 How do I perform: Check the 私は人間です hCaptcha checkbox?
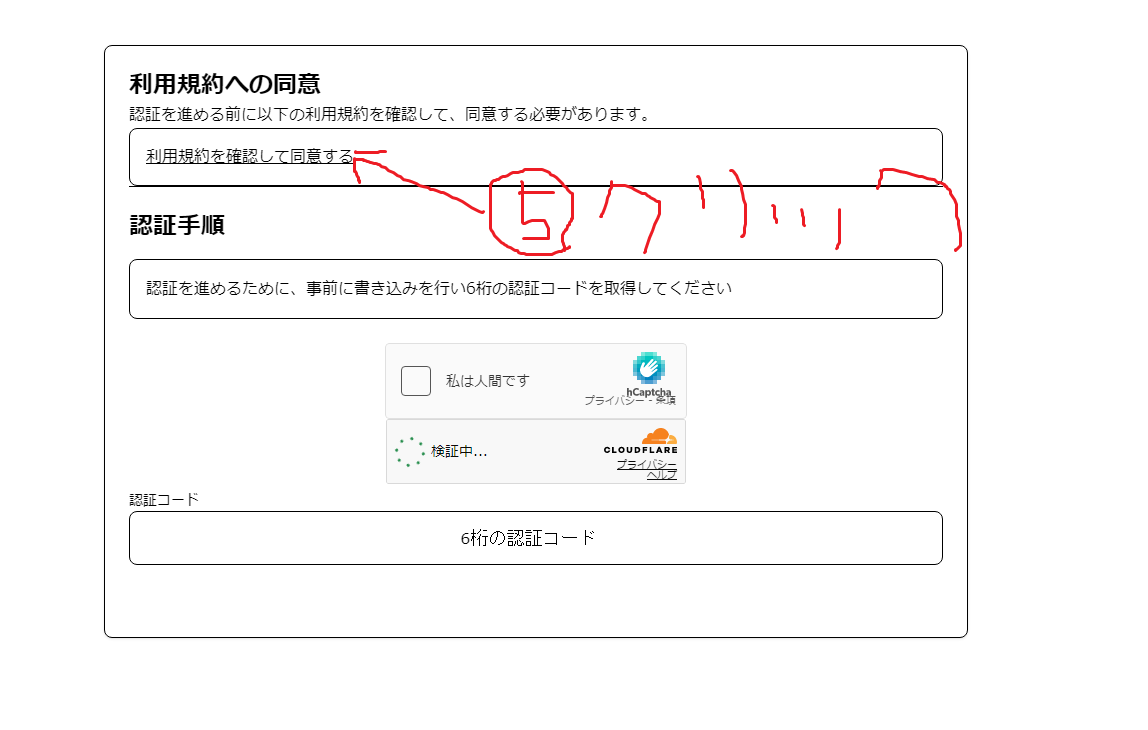click(x=416, y=381)
